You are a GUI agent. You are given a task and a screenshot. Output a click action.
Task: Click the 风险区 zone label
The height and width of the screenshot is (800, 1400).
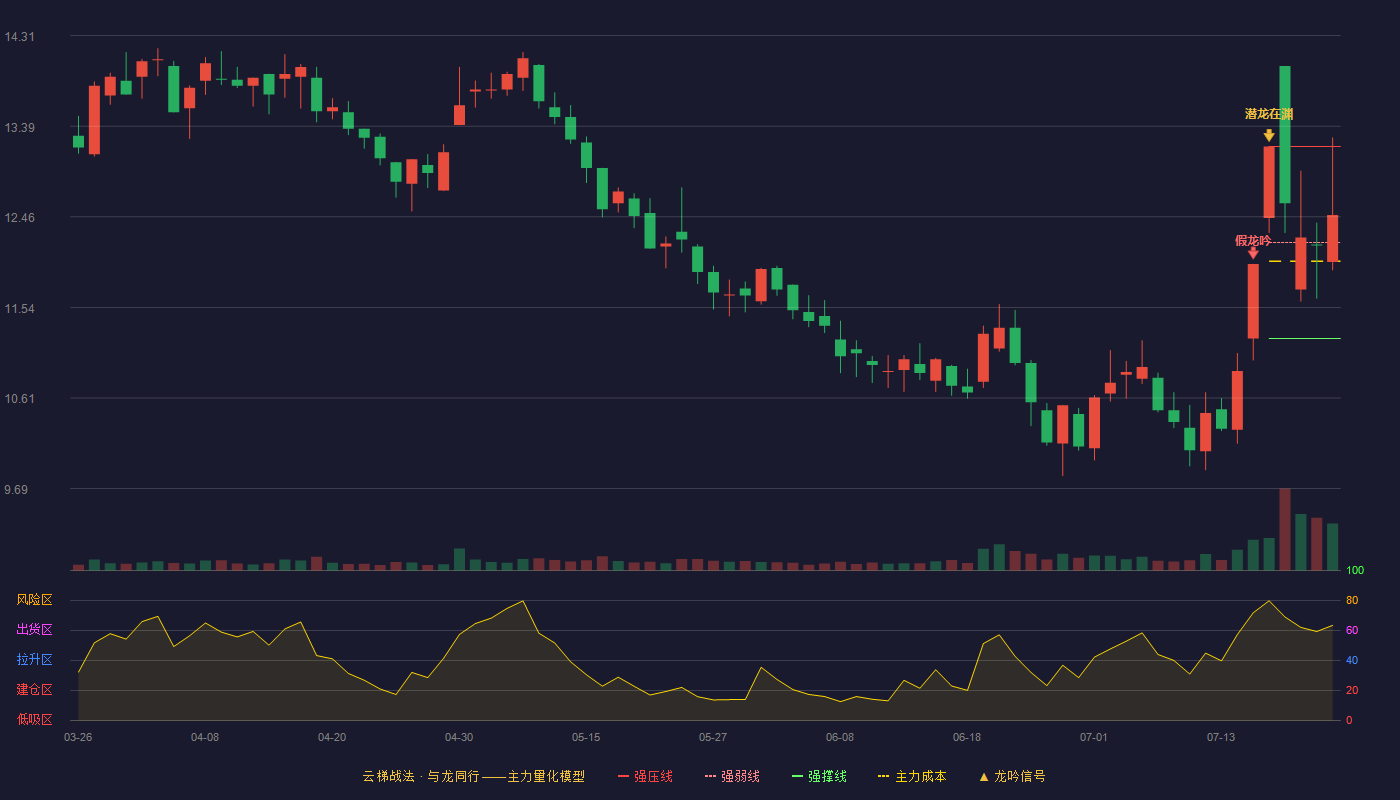(x=34, y=600)
